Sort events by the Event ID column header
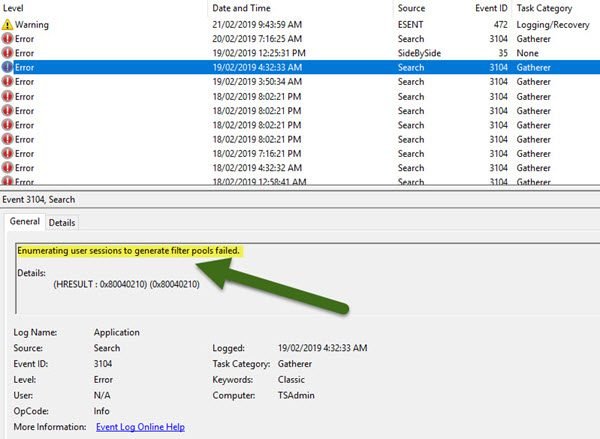Viewport: 600px width, 439px height. [491, 8]
